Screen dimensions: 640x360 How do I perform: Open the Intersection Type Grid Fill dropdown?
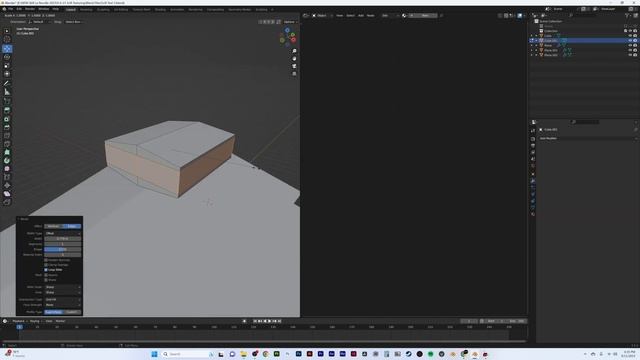click(x=62, y=300)
